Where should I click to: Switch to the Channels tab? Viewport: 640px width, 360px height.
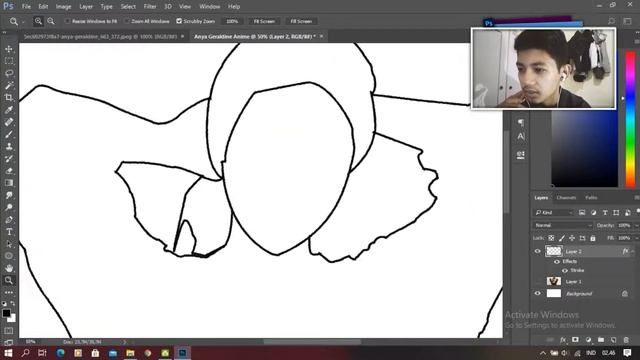[566, 198]
